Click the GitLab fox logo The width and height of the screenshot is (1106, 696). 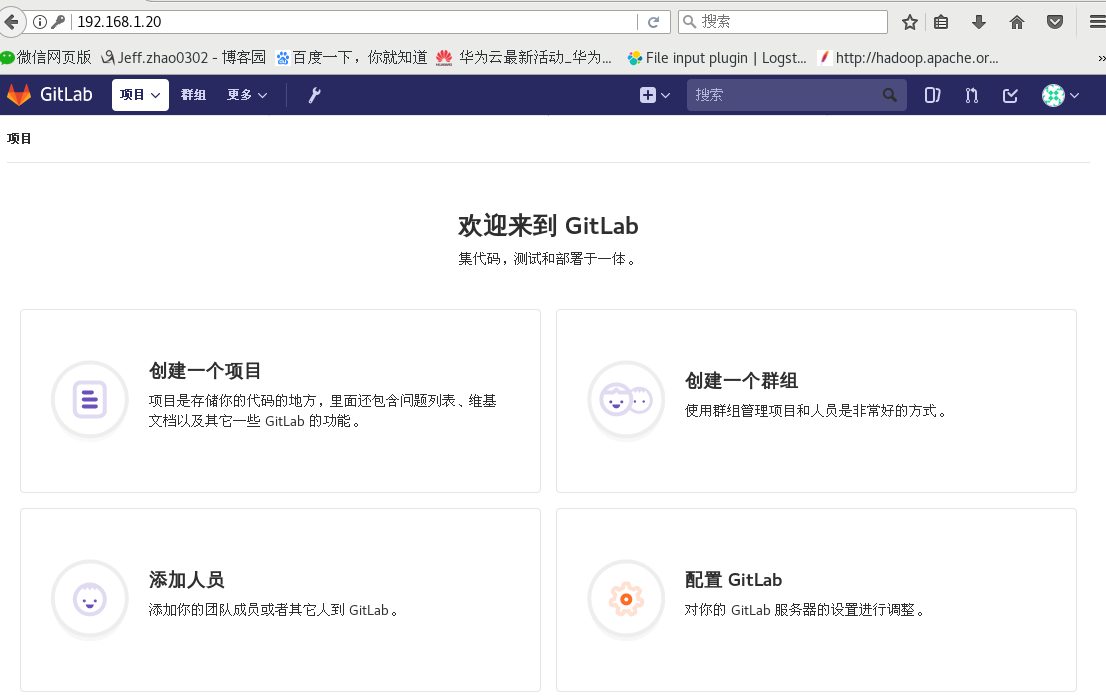click(x=19, y=94)
